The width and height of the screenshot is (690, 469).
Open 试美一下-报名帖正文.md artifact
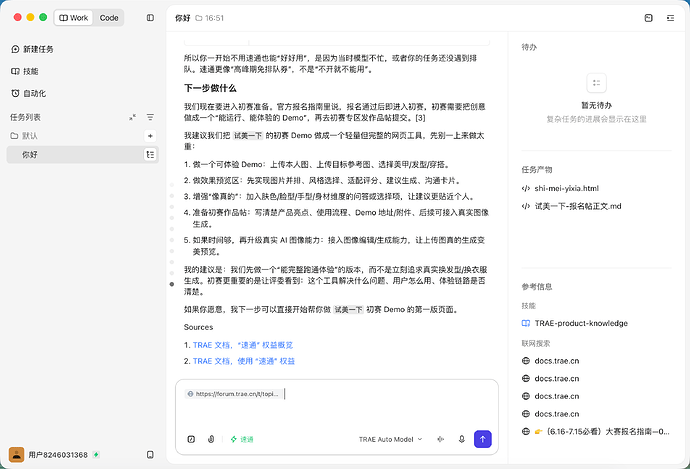pyautogui.click(x=578, y=206)
